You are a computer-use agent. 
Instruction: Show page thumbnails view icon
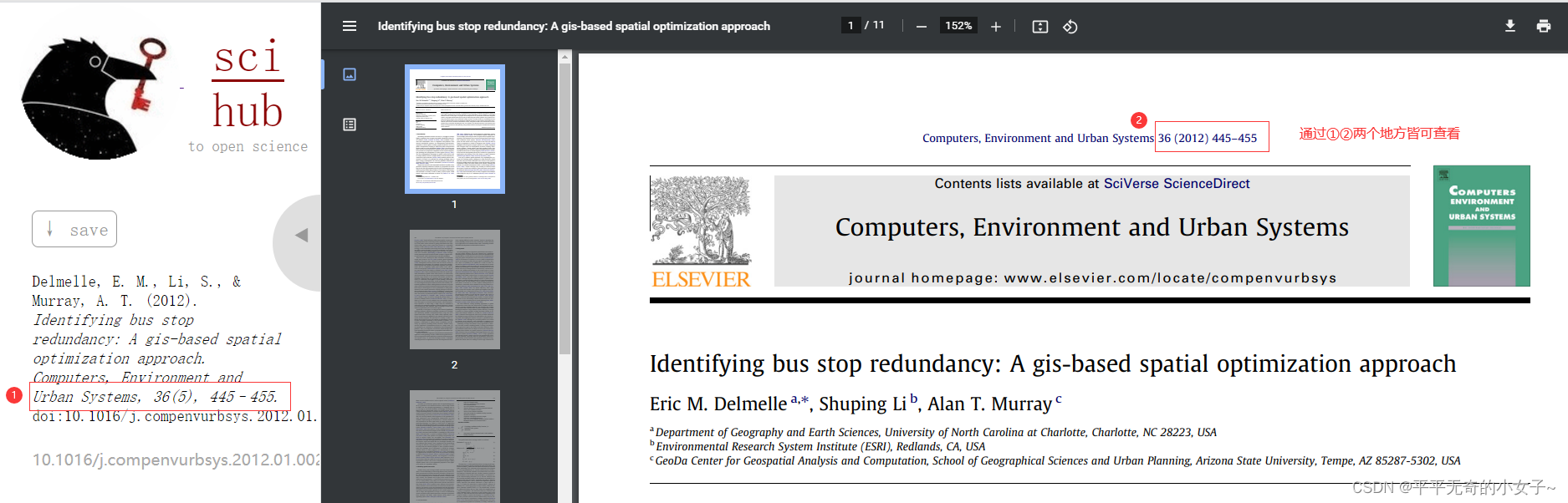point(350,74)
